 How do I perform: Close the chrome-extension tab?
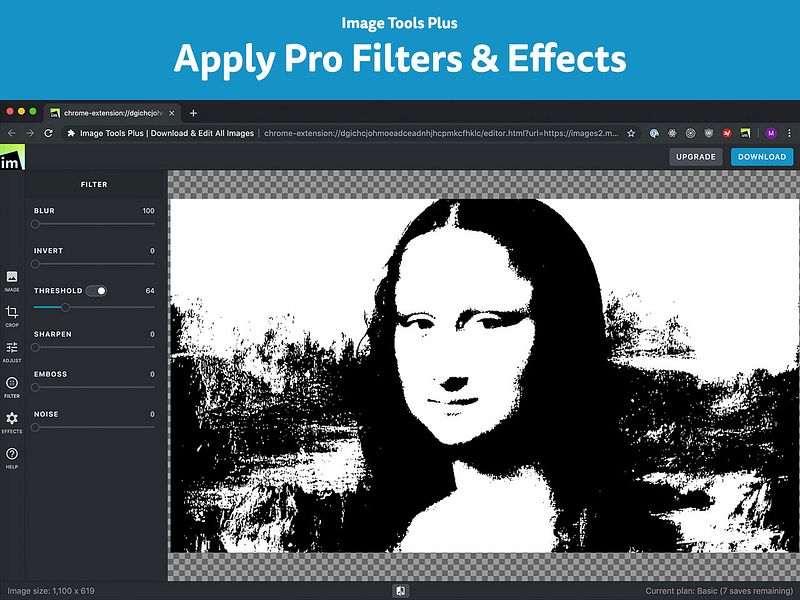[172, 113]
